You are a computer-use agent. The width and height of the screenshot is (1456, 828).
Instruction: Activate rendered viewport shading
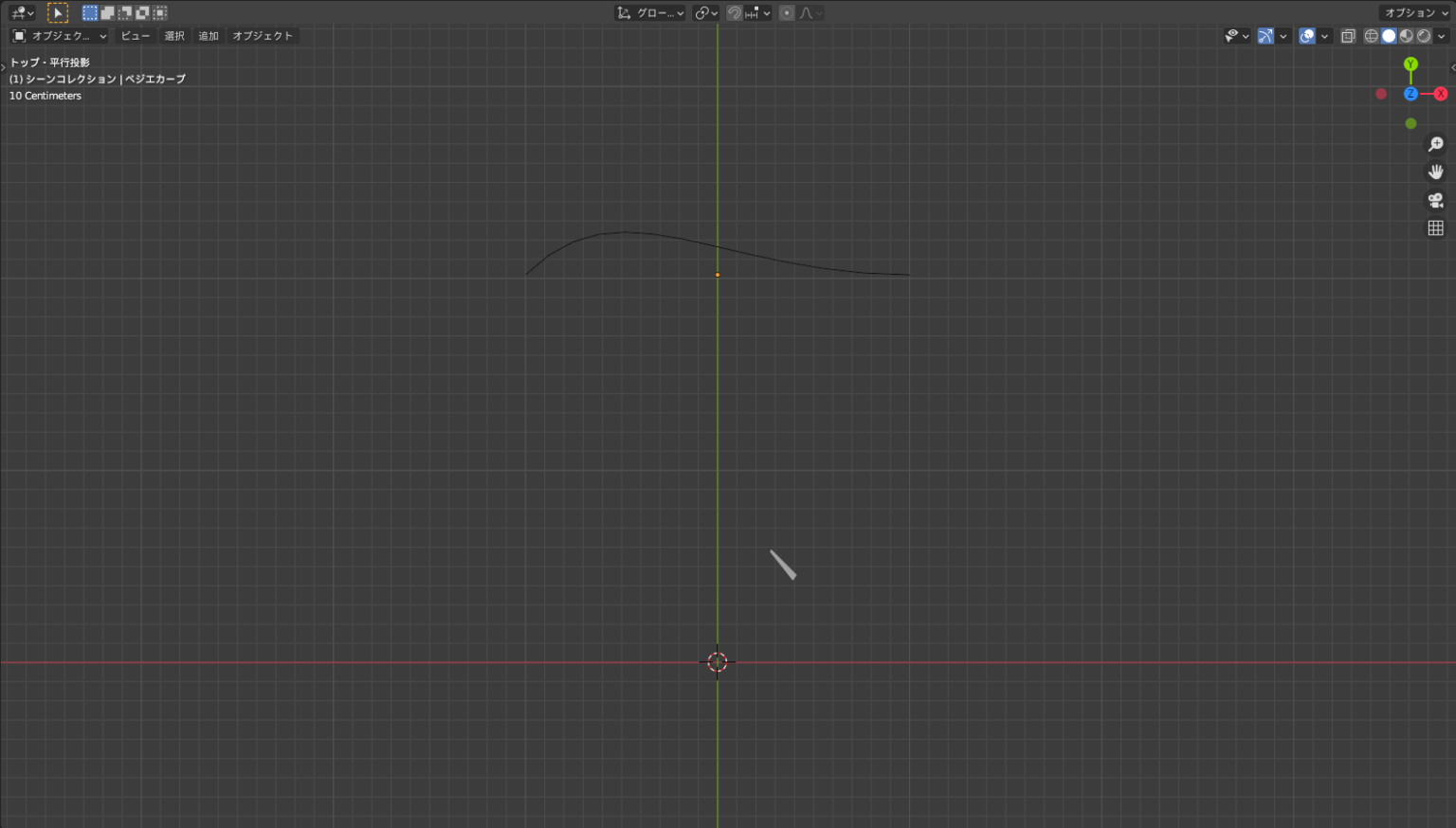tap(1423, 36)
